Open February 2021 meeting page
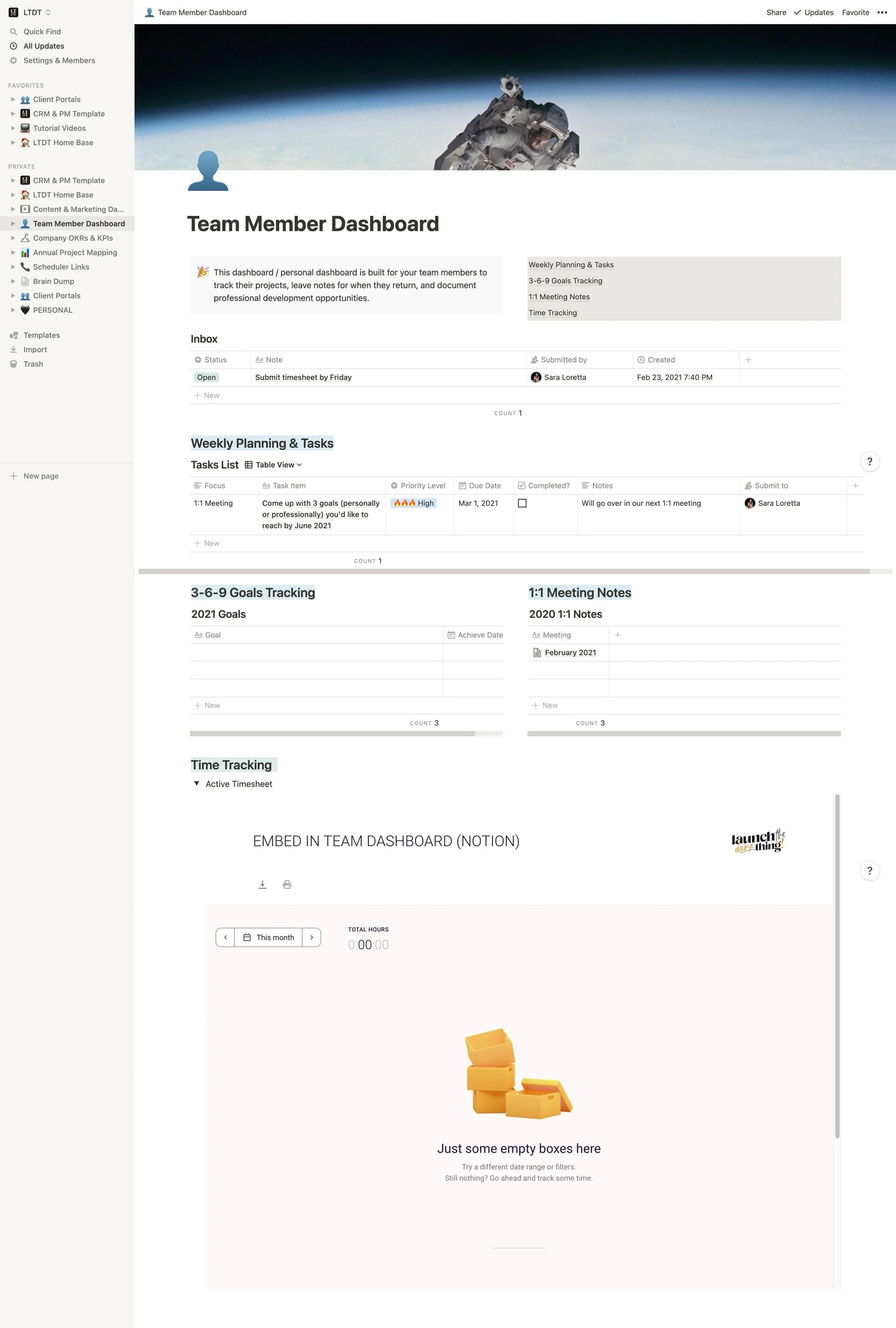896x1328 pixels. 570,653
